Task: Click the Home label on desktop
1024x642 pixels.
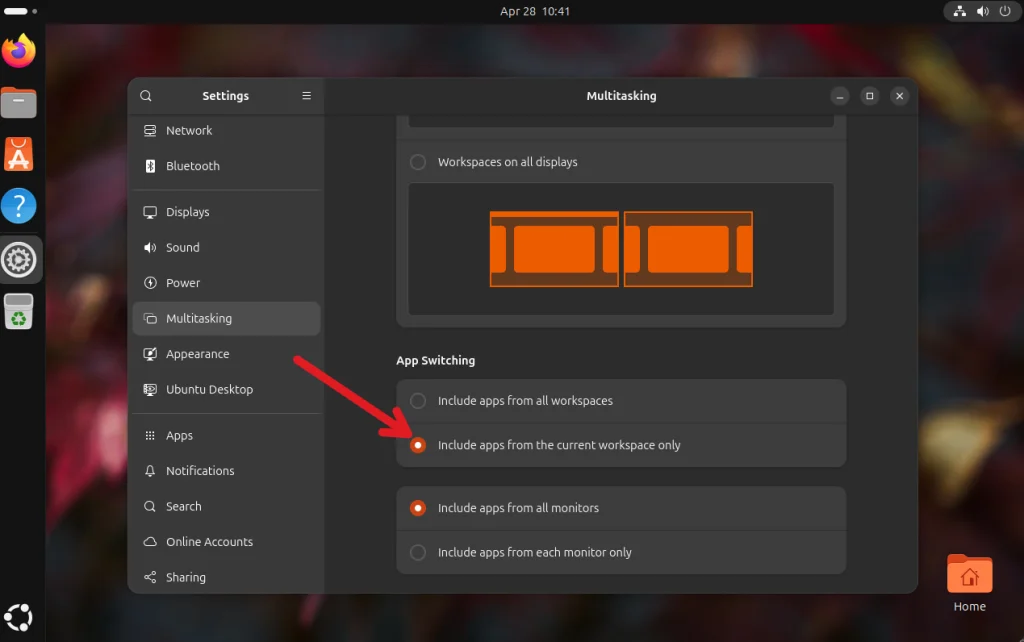Action: (970, 607)
